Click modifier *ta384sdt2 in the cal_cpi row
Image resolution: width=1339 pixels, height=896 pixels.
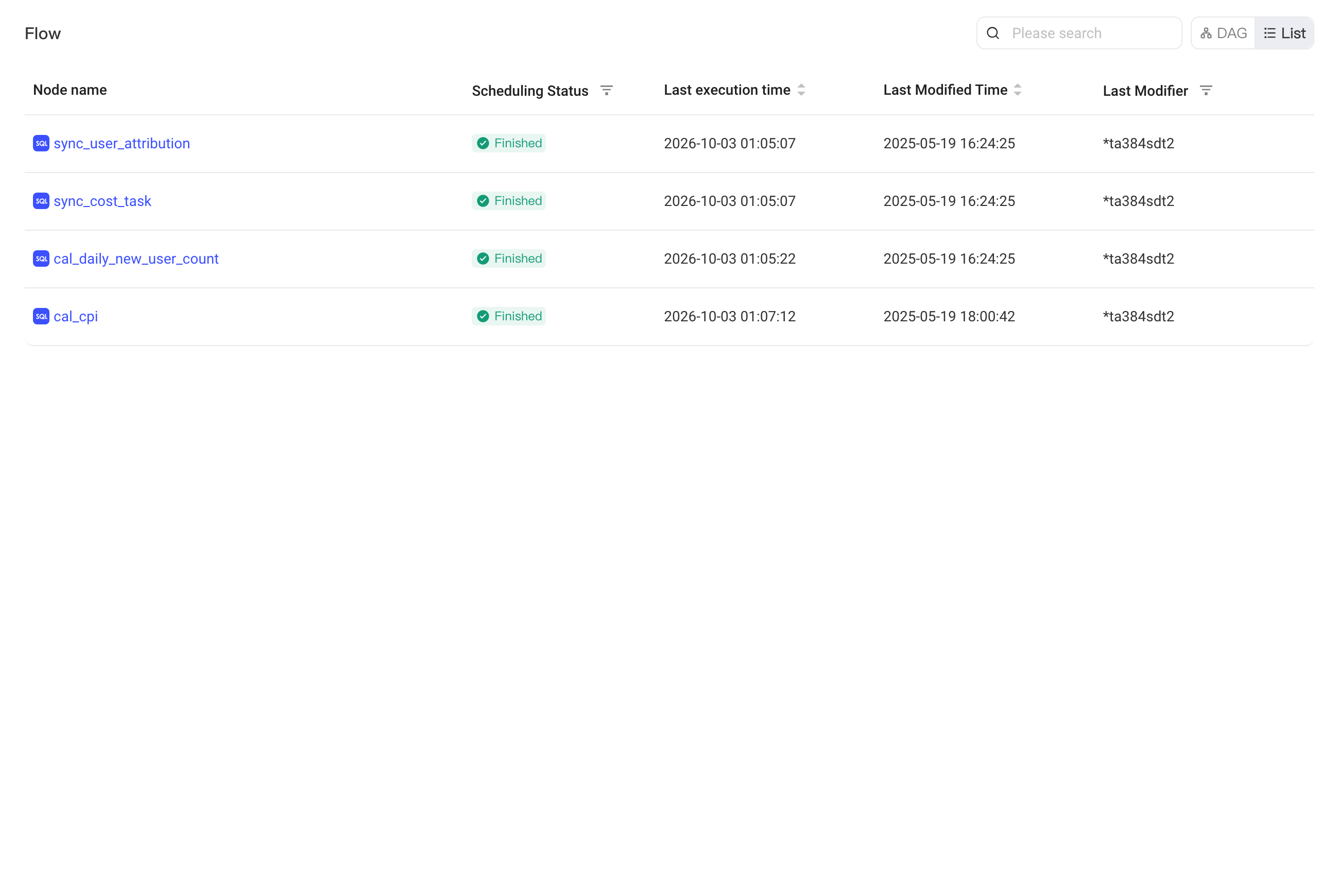(x=1138, y=317)
